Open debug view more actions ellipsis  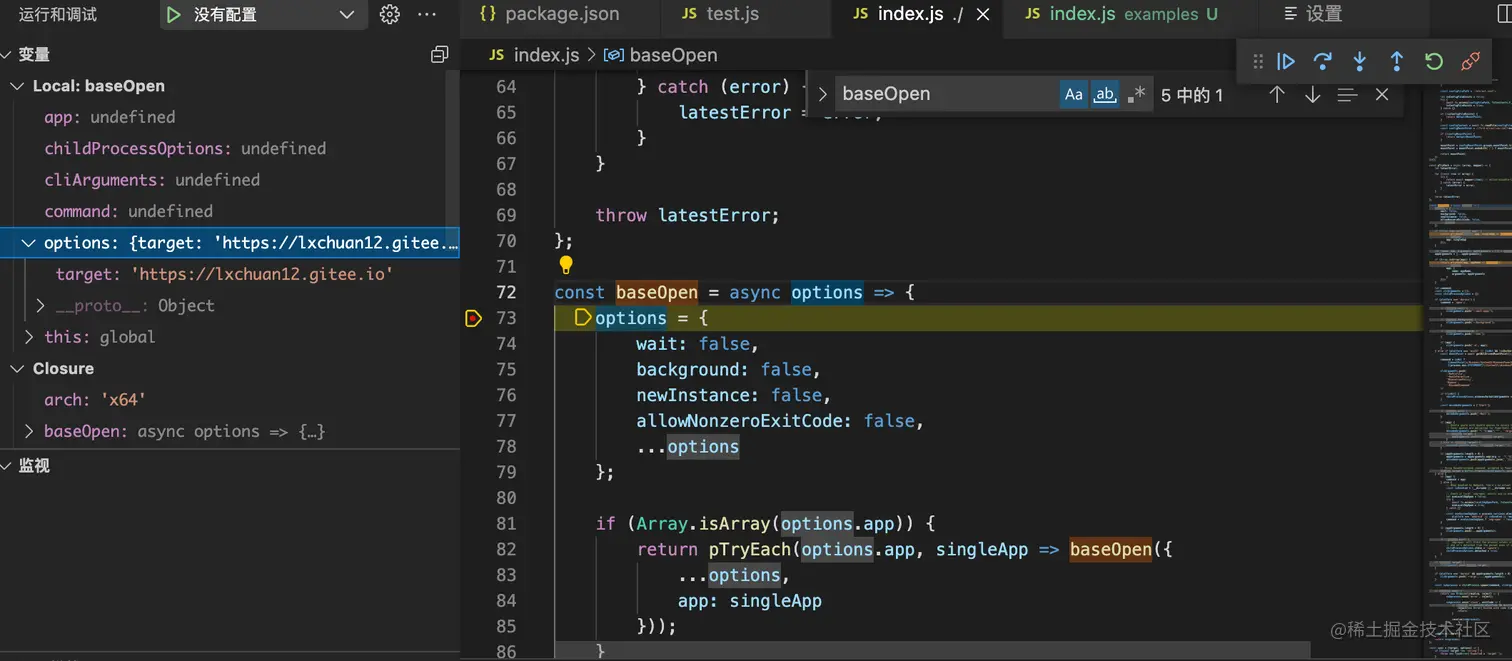(x=427, y=15)
